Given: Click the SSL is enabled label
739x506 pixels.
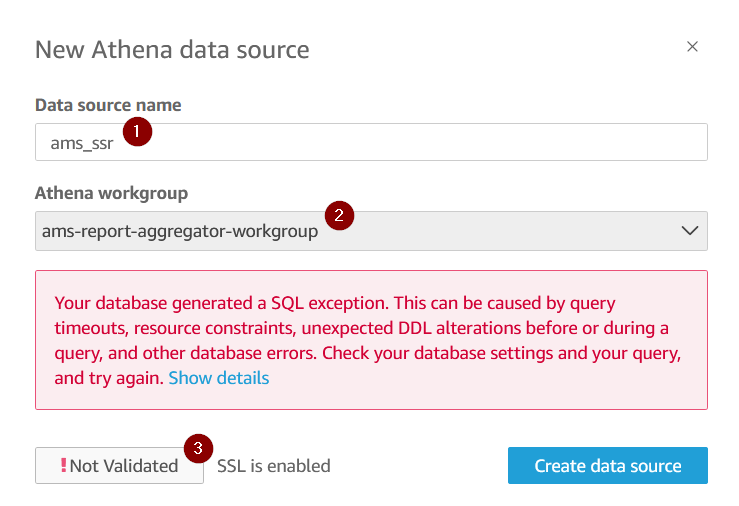Looking at the screenshot, I should (x=274, y=466).
